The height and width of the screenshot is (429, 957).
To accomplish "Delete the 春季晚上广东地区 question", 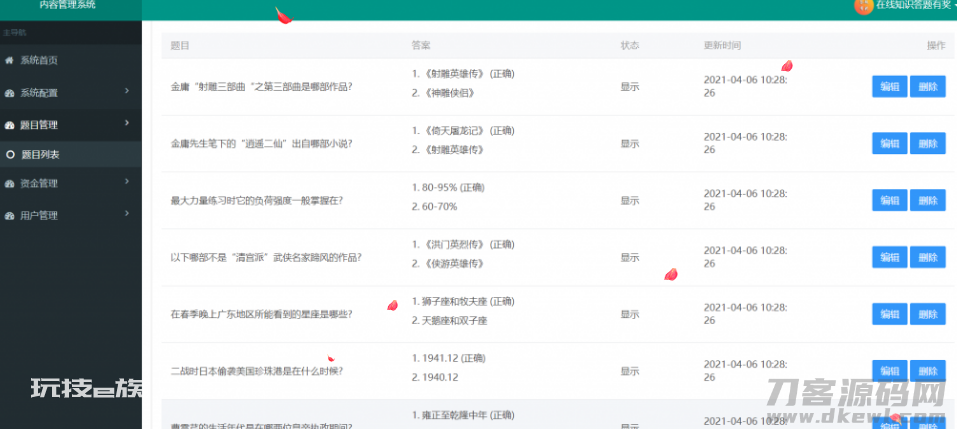I will click(928, 314).
